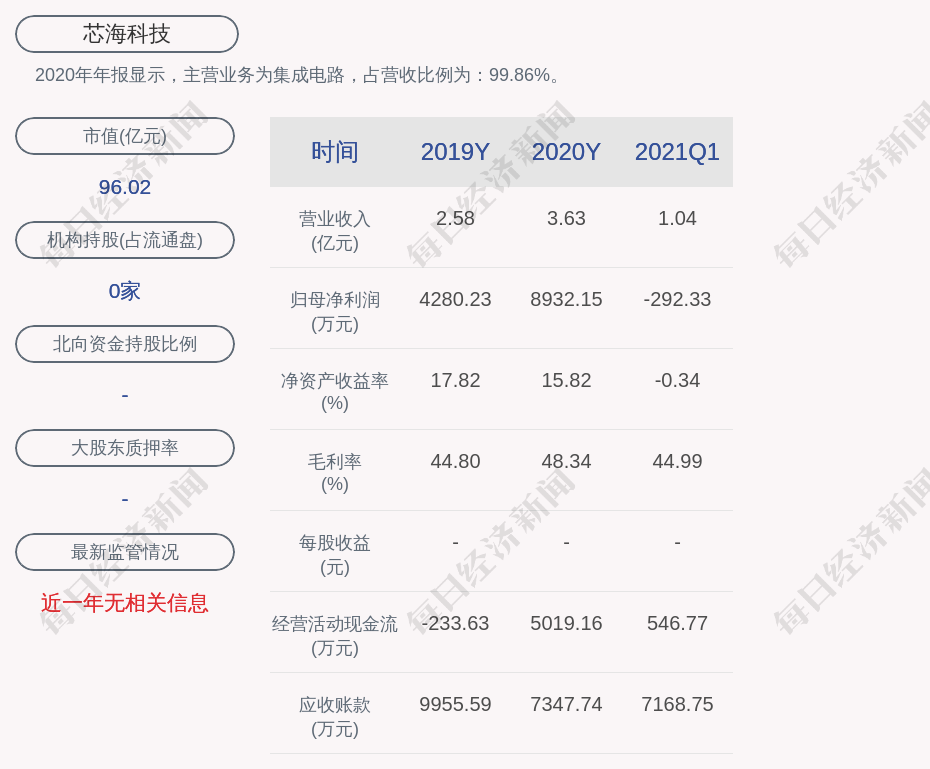Select the 0家 institution holding value

click(x=125, y=291)
